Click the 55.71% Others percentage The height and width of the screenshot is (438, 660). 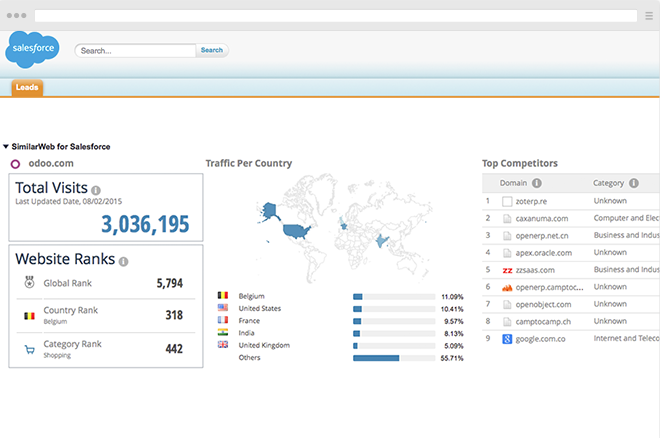452,358
